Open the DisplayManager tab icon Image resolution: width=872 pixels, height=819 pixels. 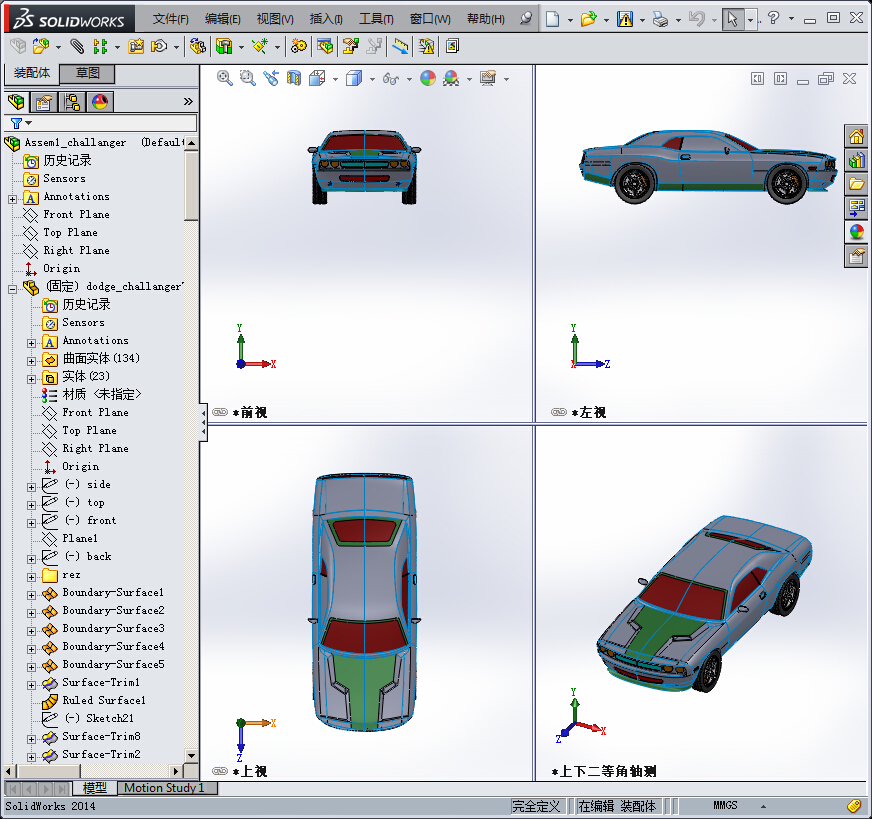tap(100, 102)
